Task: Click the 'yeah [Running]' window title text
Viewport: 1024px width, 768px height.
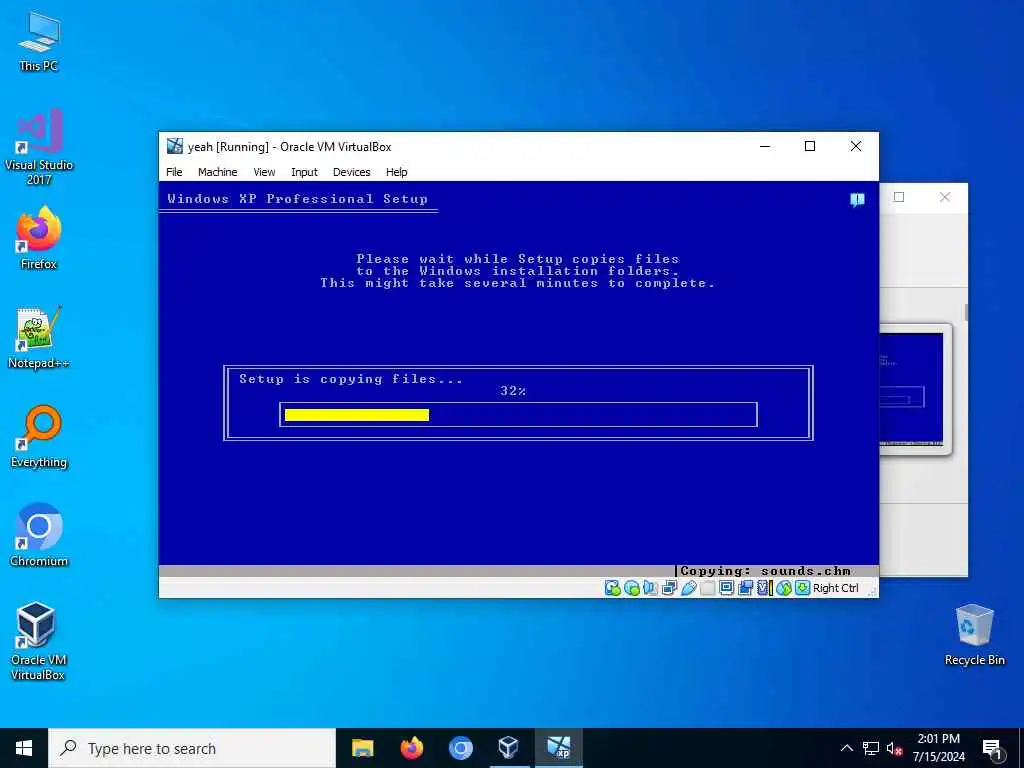Action: pyautogui.click(x=289, y=147)
